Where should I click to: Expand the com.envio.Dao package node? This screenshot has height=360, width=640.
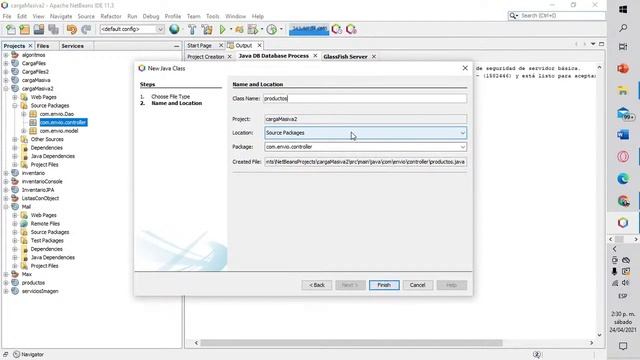coord(24,114)
